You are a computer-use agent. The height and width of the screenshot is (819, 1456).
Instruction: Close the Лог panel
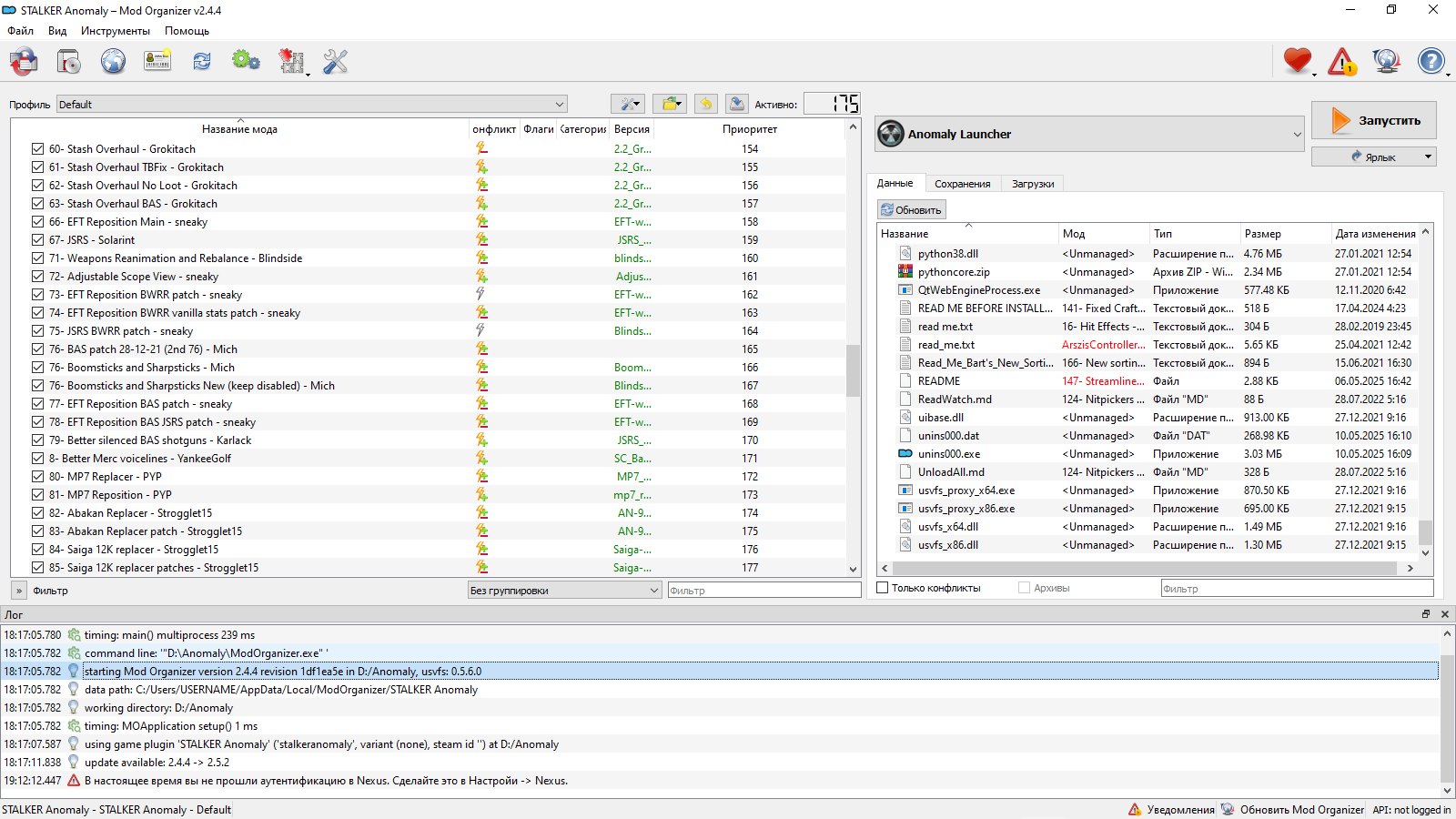click(1445, 614)
